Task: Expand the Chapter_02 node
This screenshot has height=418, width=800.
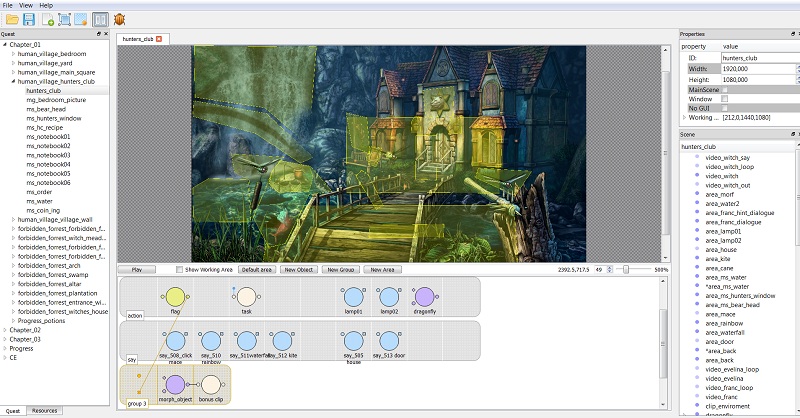Action: tap(5, 330)
